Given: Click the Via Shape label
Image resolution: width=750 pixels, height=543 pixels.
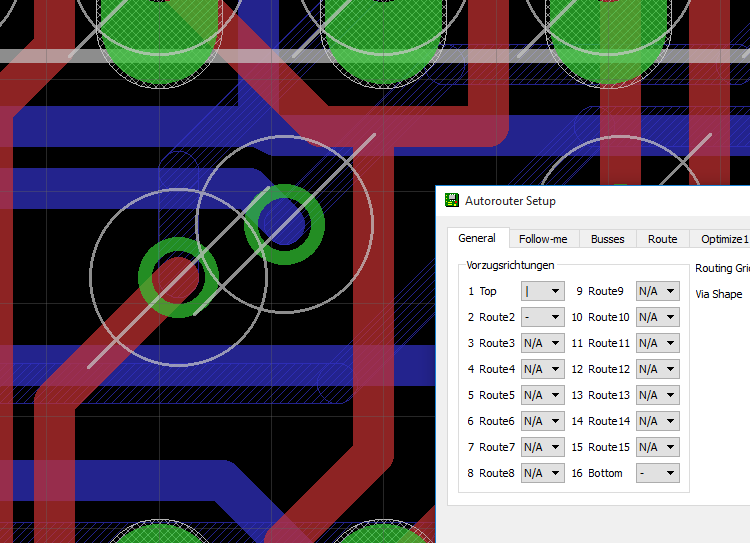Looking at the screenshot, I should point(718,294).
